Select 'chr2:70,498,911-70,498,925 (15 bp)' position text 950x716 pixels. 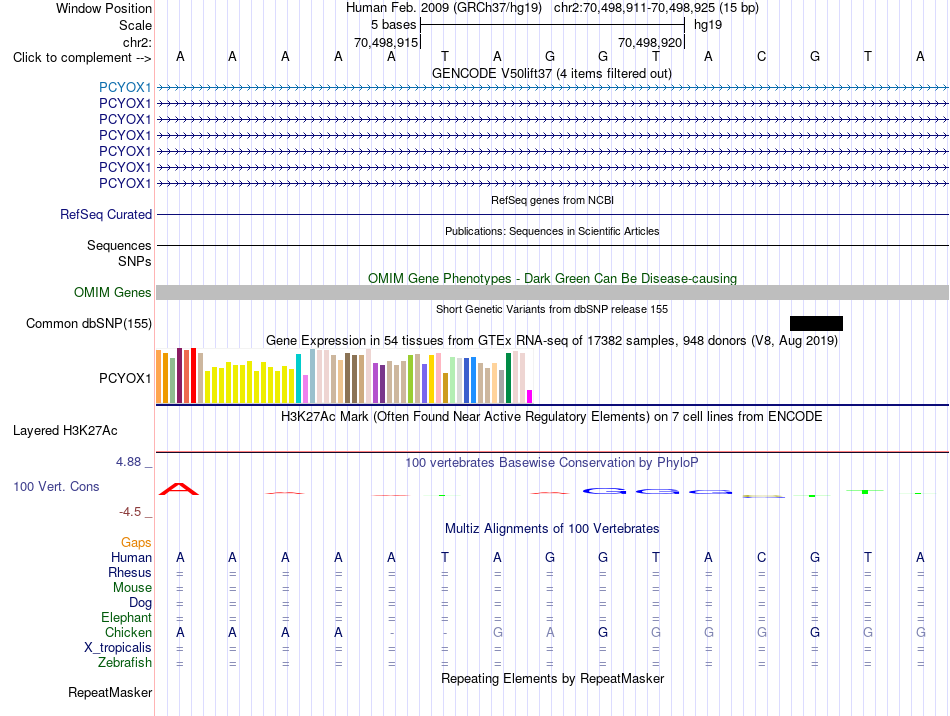click(x=656, y=8)
